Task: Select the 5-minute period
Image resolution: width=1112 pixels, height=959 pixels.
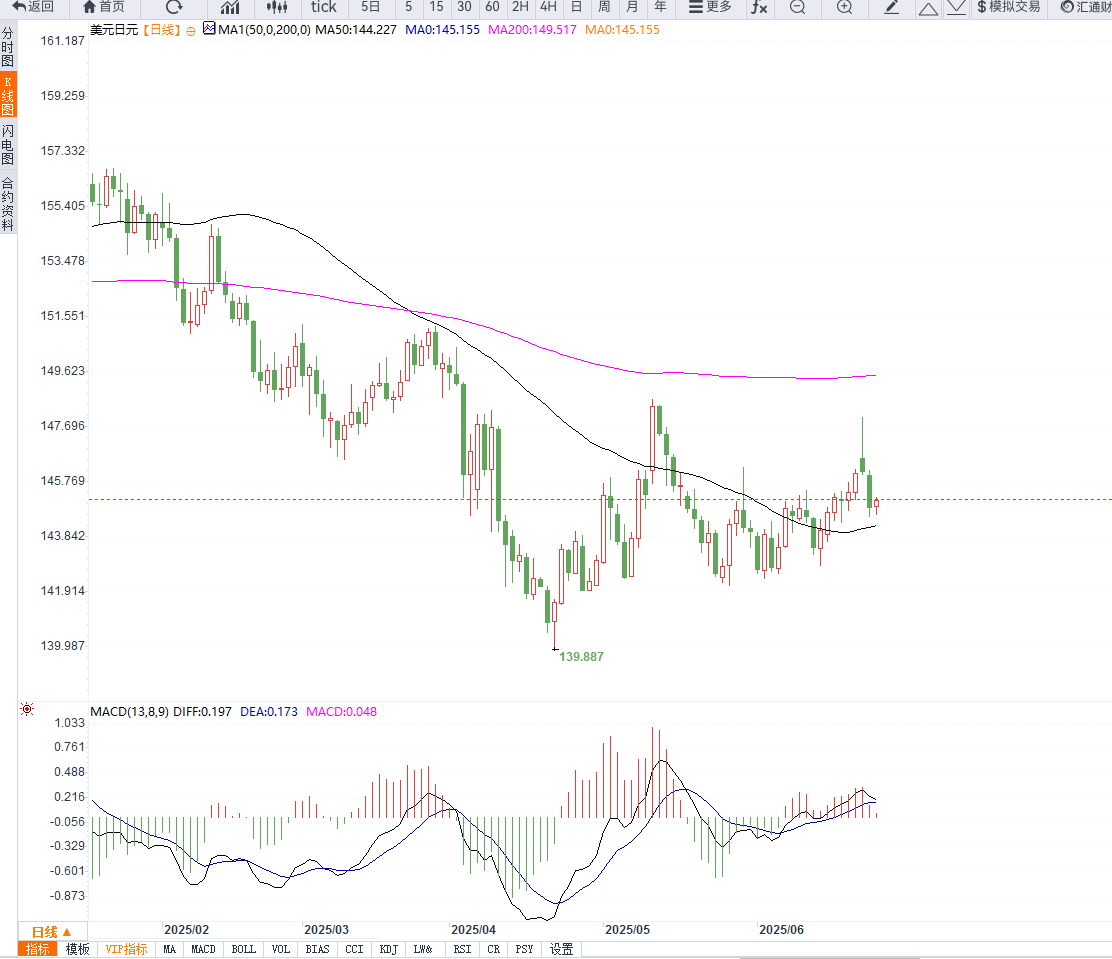Action: click(x=408, y=7)
